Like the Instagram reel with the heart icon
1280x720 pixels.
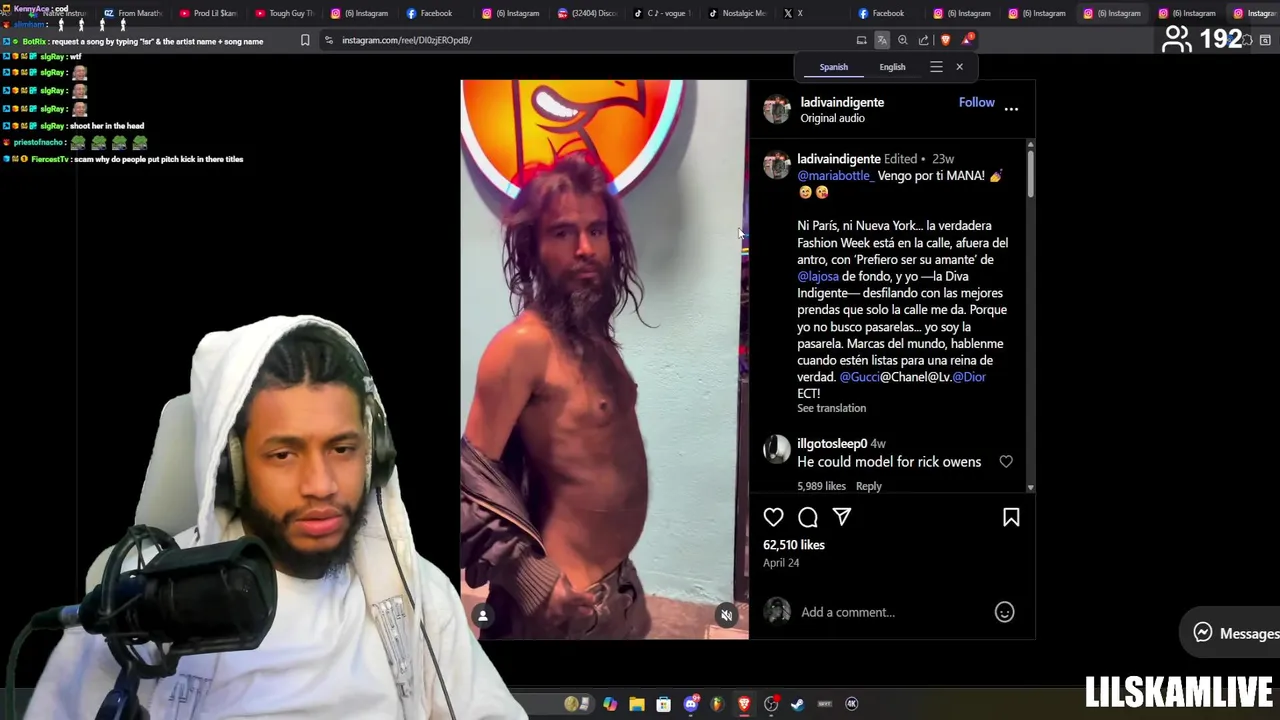773,517
